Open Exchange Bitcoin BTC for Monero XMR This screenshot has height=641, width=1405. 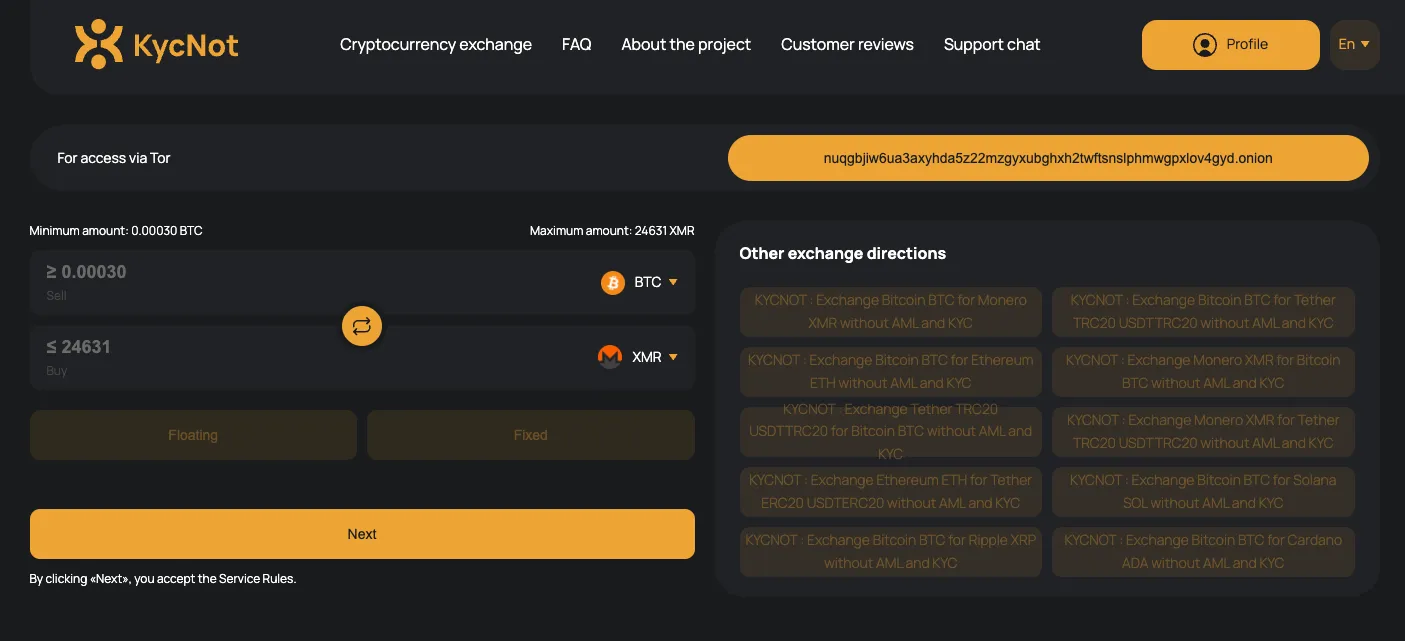(891, 312)
